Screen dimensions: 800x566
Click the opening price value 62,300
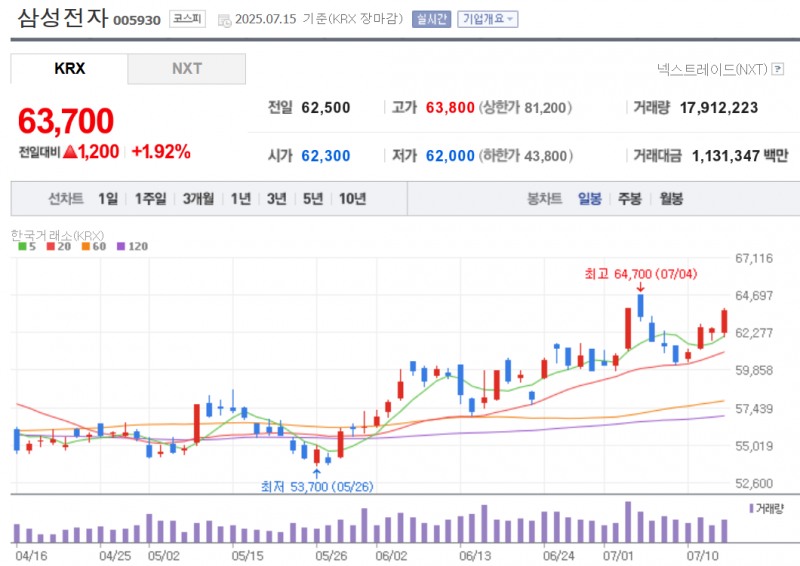tap(326, 156)
